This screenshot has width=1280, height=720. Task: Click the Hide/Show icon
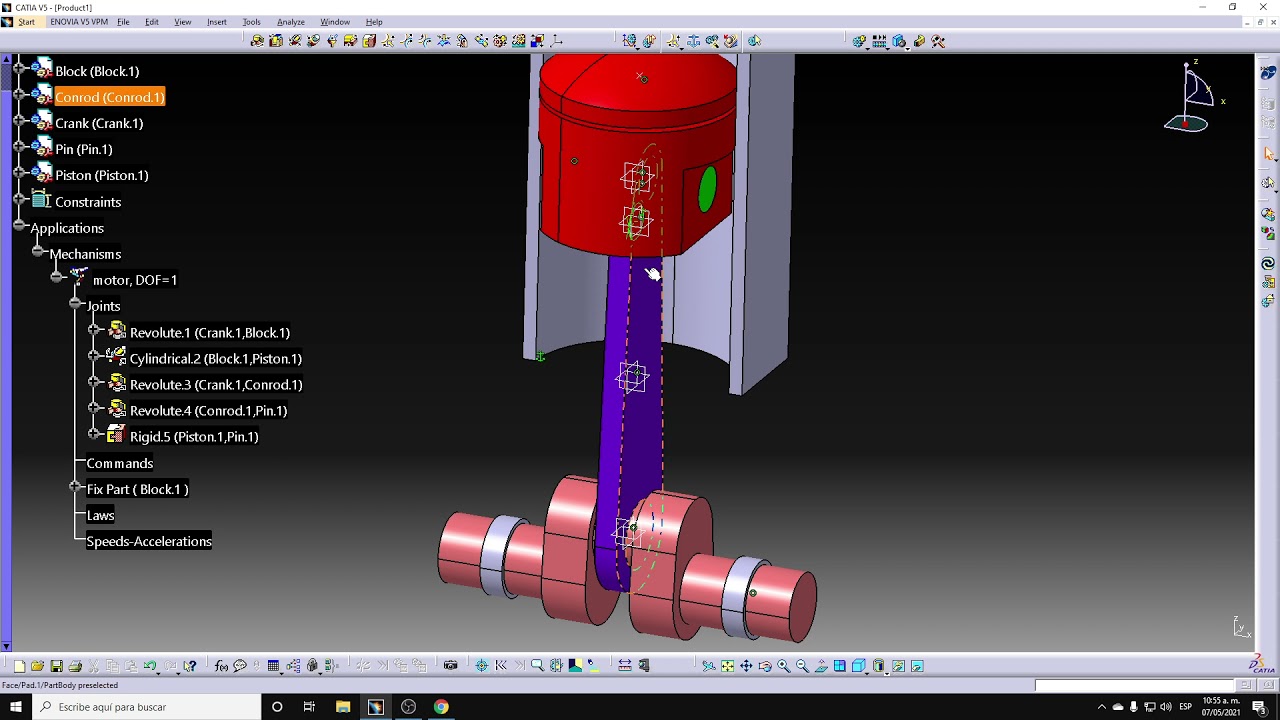(x=898, y=666)
